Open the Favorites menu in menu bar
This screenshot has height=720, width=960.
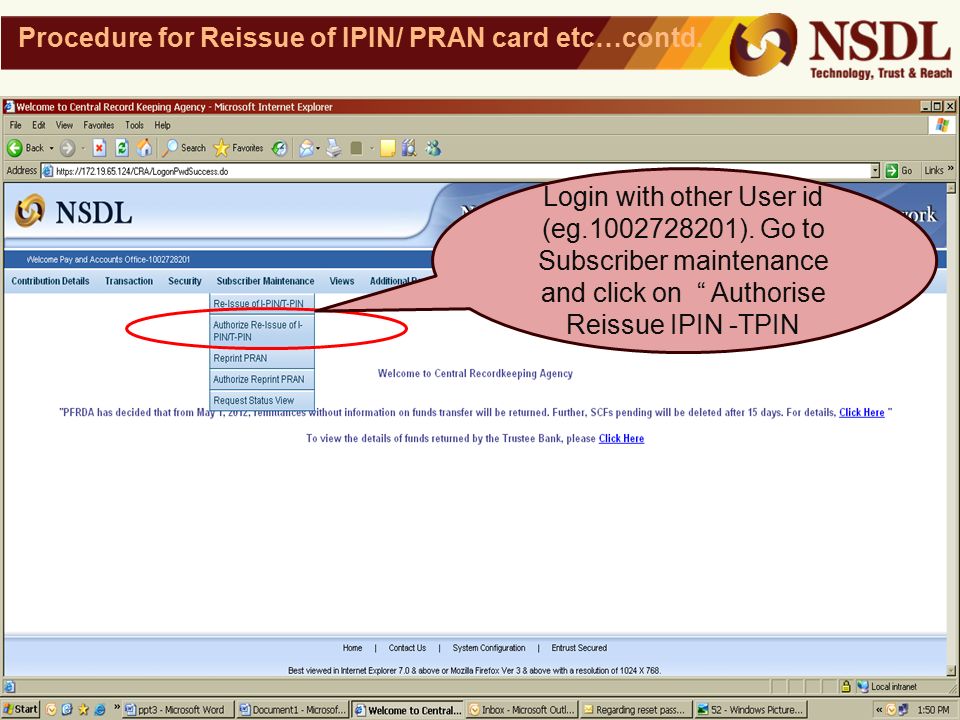tap(99, 125)
